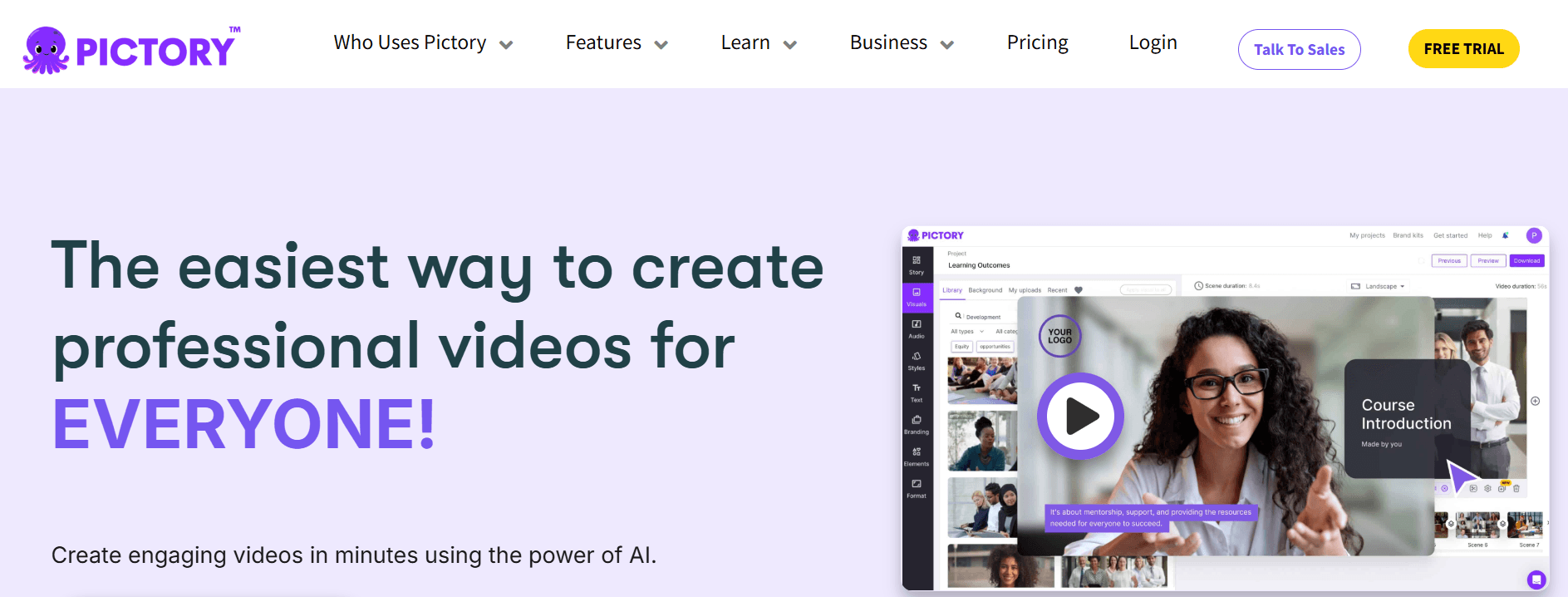
Task: Play the demo video
Action: tap(1080, 416)
